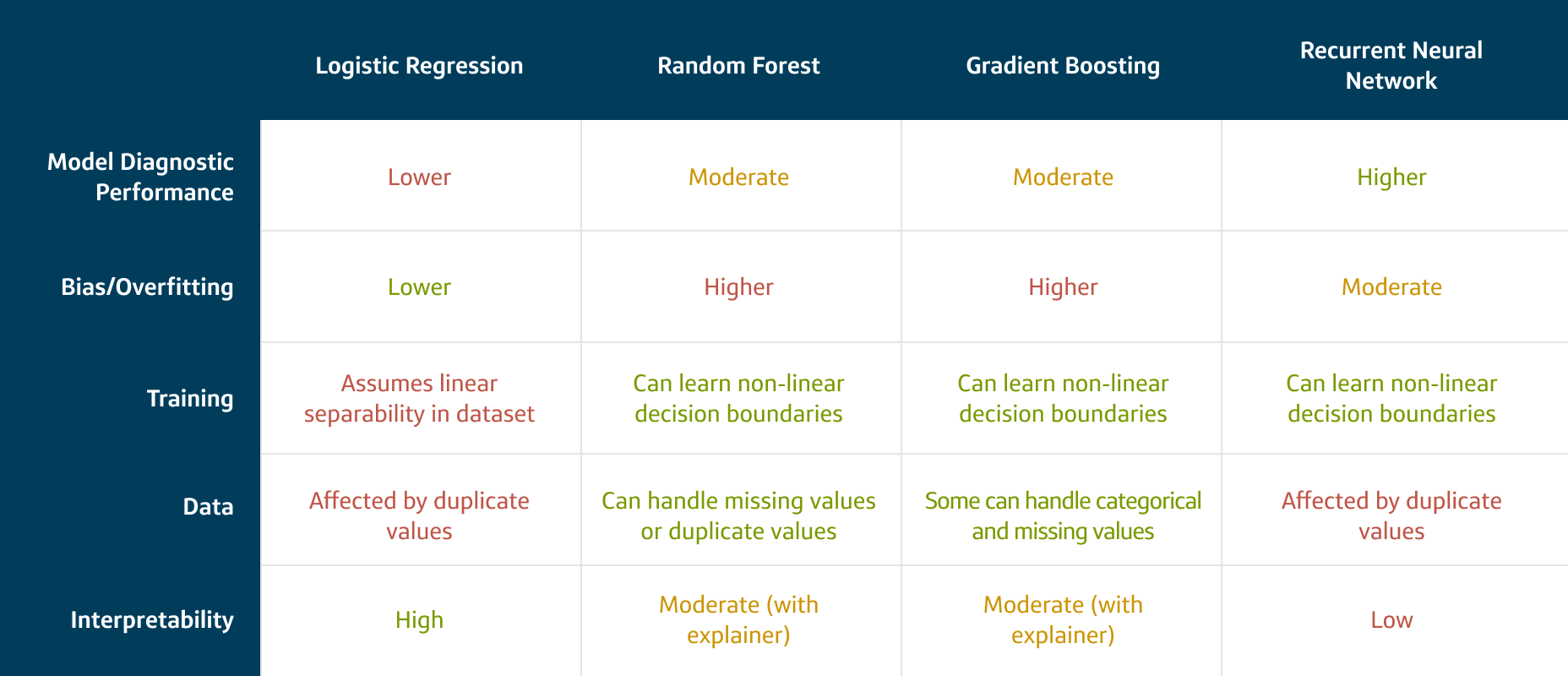Click the High interpretability cell
This screenshot has height=676, width=1568.
[x=419, y=620]
